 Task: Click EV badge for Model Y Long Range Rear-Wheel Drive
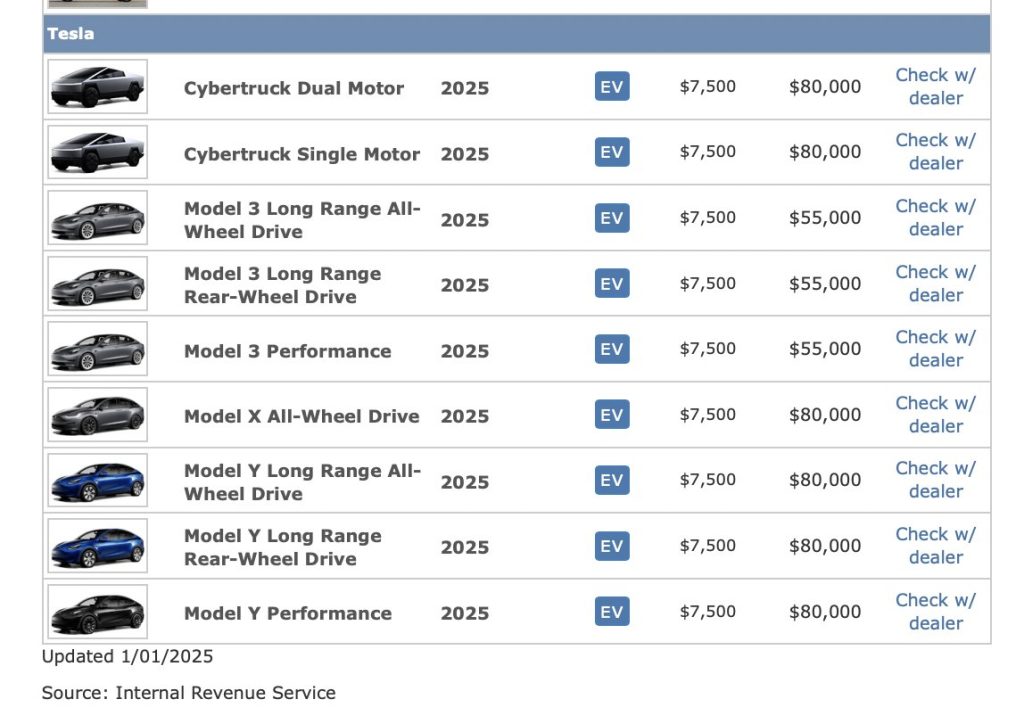click(x=612, y=546)
